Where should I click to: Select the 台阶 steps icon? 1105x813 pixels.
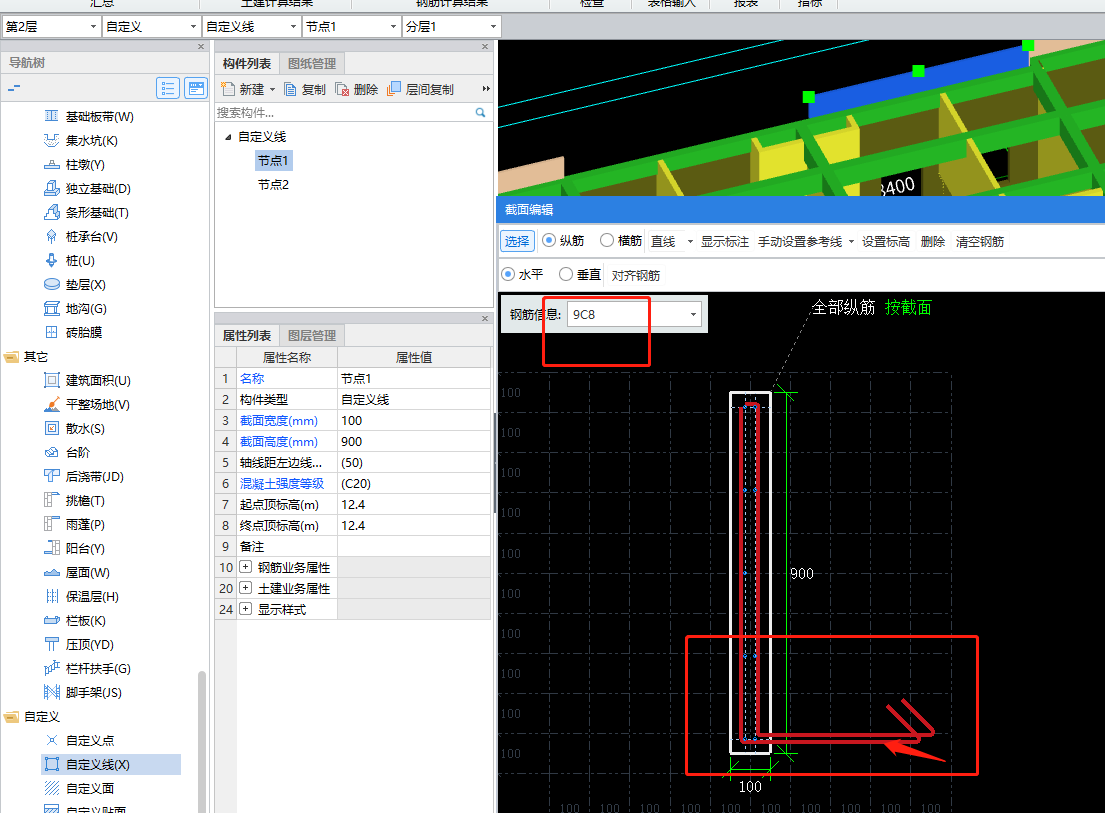tap(51, 452)
